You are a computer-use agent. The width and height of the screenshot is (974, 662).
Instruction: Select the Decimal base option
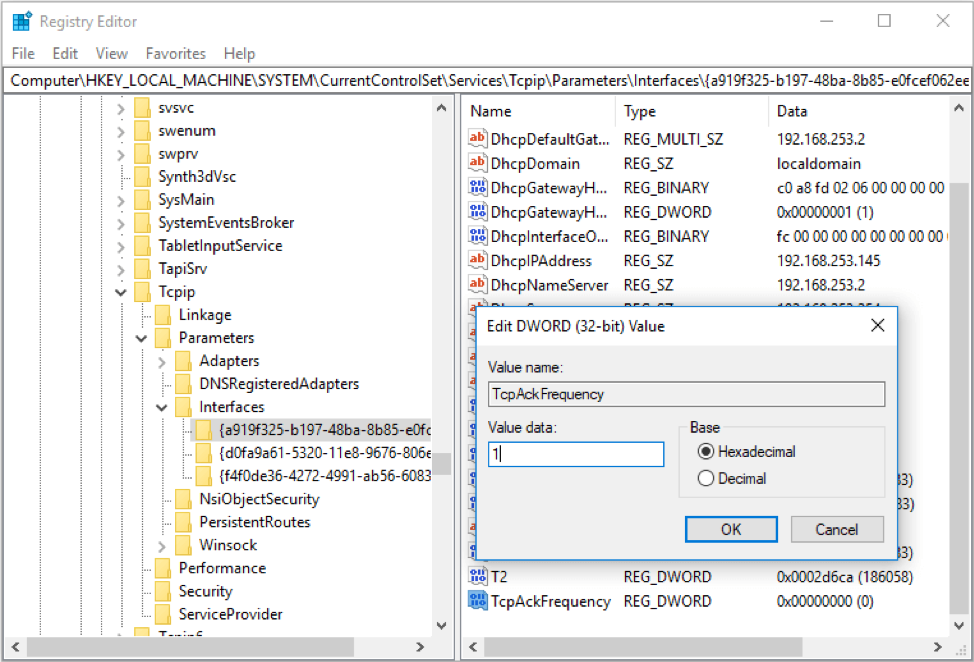705,479
